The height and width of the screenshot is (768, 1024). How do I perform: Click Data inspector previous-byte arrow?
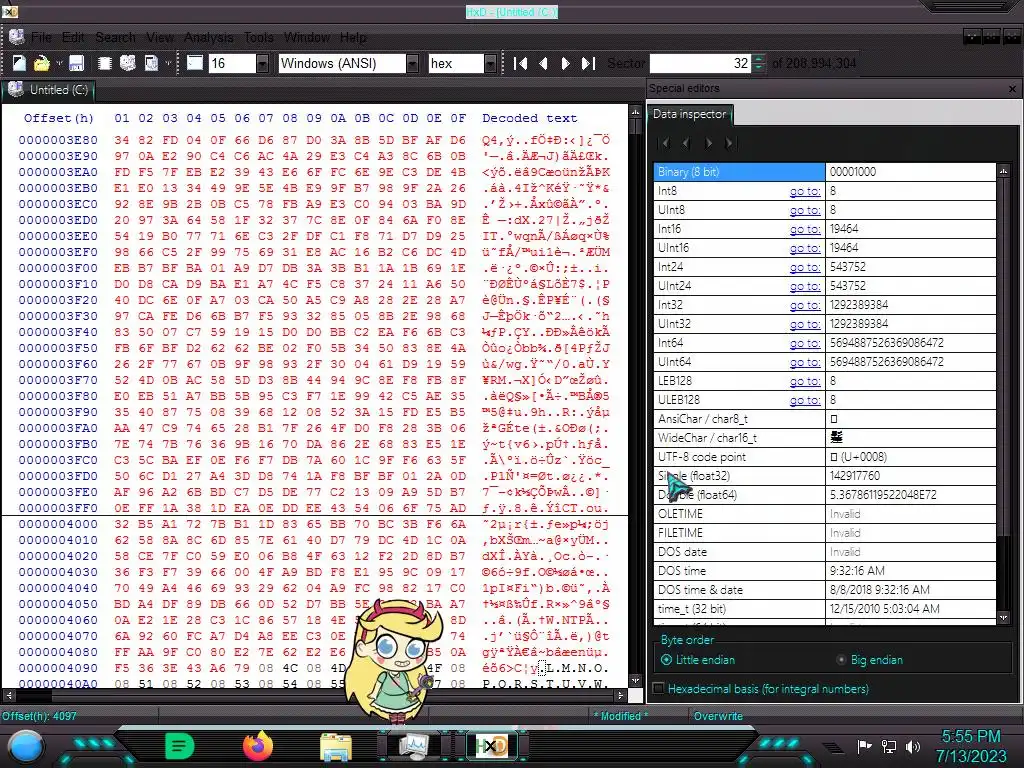coord(686,143)
